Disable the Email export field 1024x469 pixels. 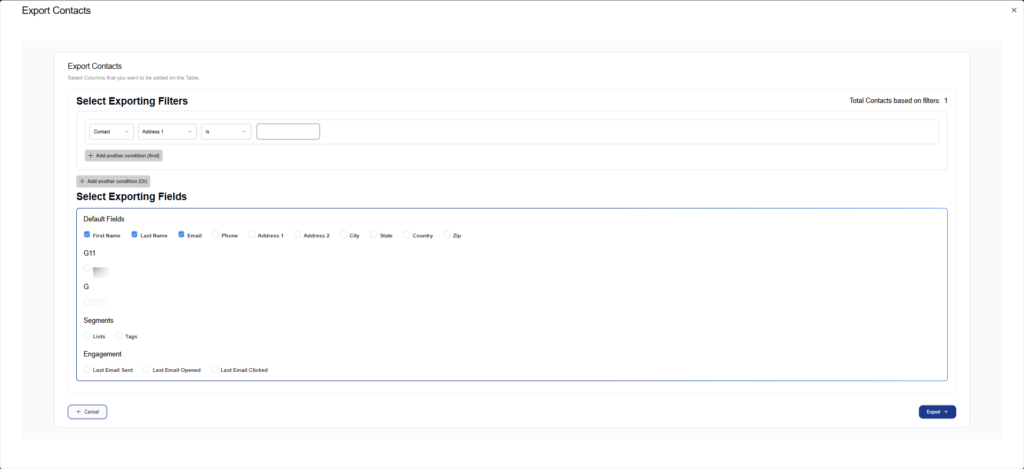click(182, 235)
